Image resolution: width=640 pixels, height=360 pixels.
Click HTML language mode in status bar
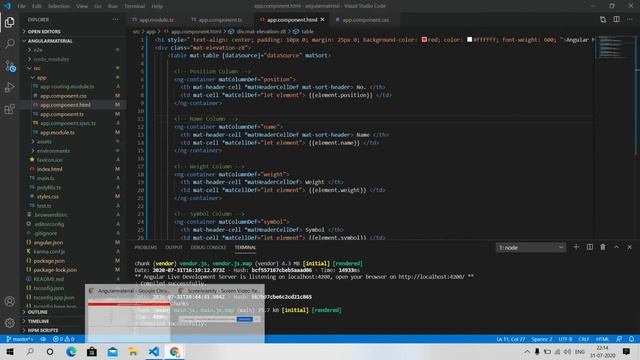coord(602,339)
